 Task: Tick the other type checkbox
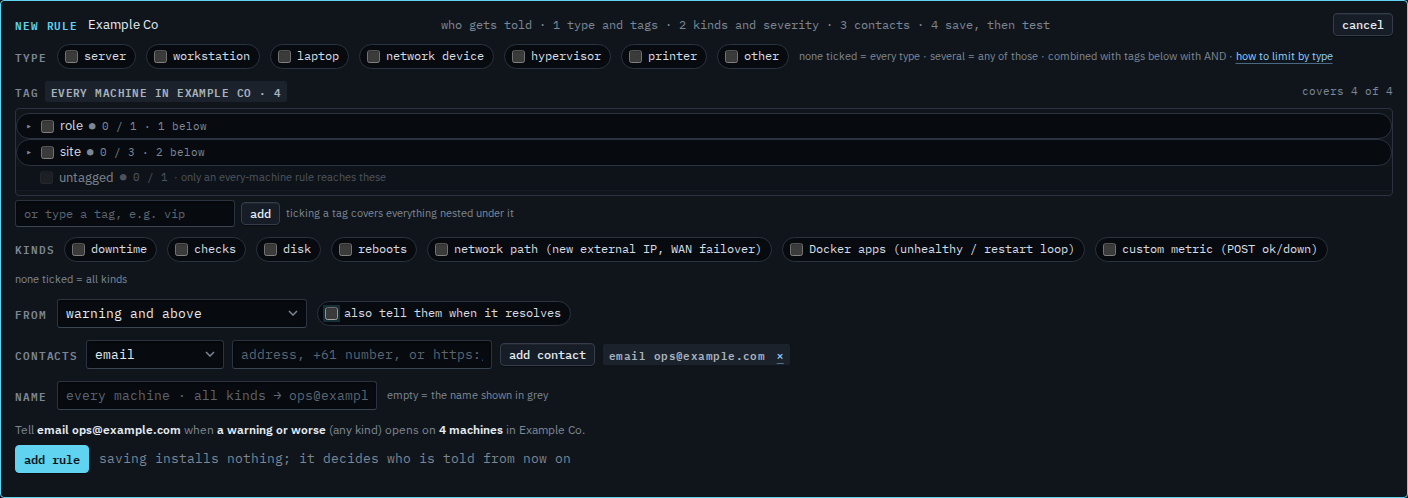(x=731, y=57)
